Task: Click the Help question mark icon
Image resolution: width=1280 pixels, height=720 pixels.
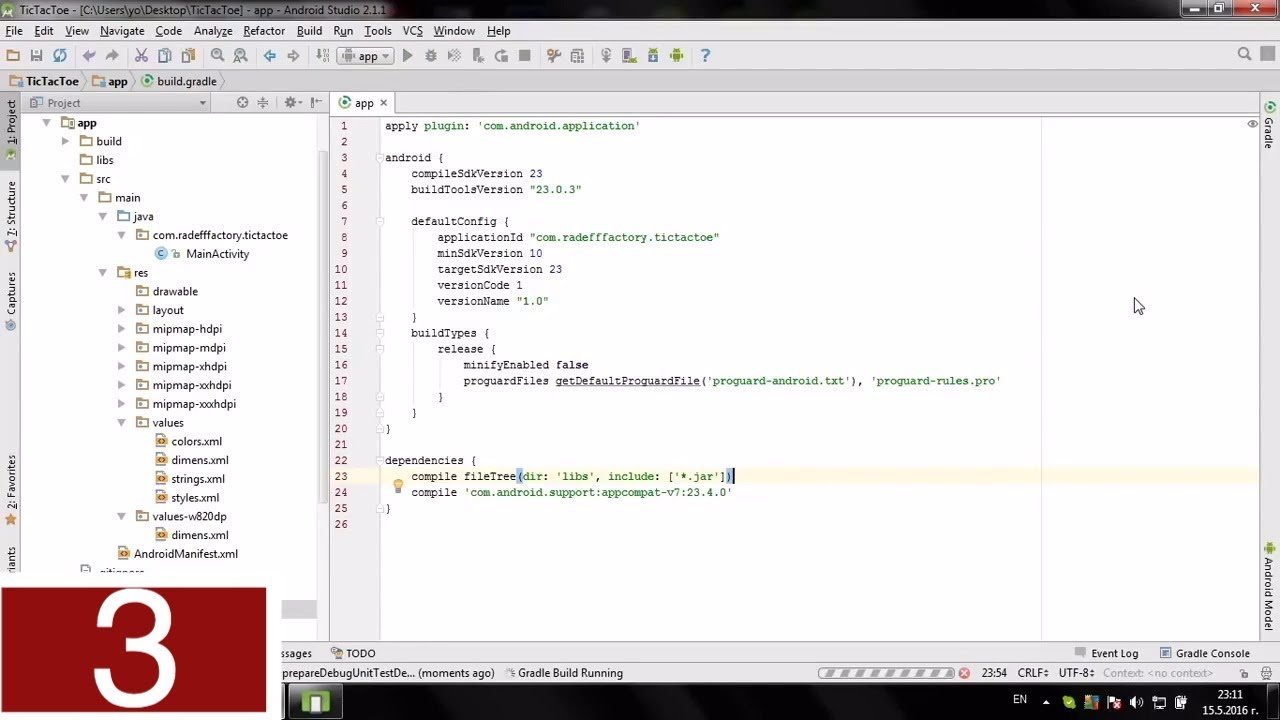Action: click(705, 56)
